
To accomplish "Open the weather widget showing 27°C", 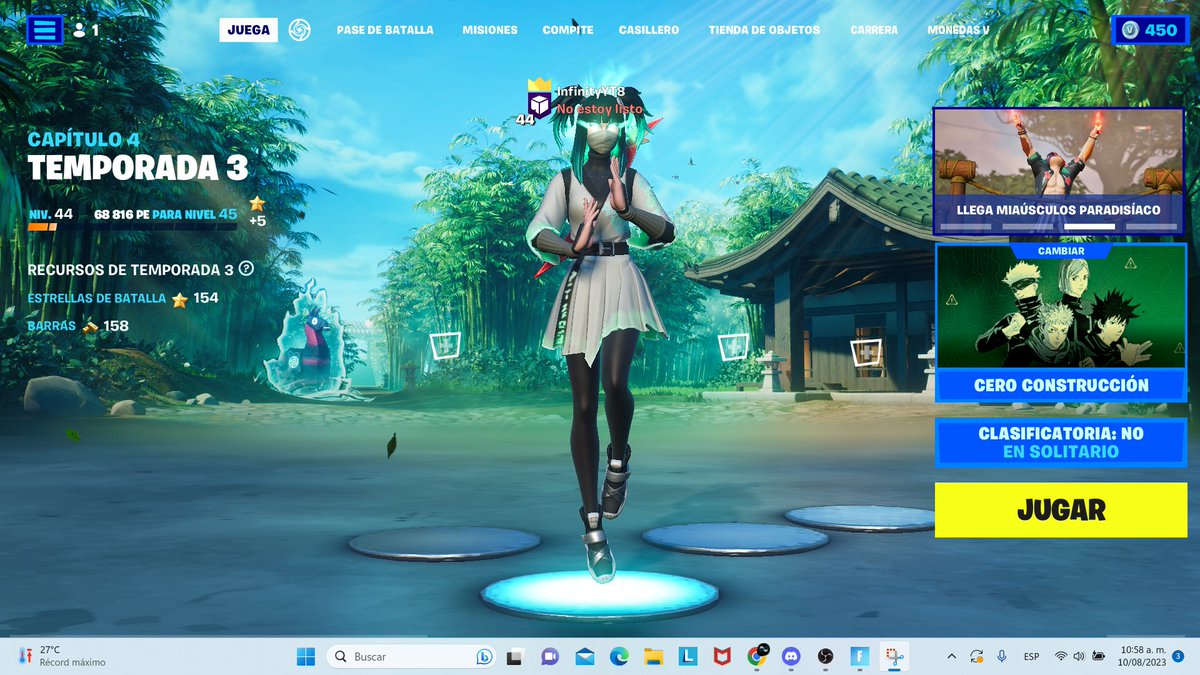I will pyautogui.click(x=62, y=656).
